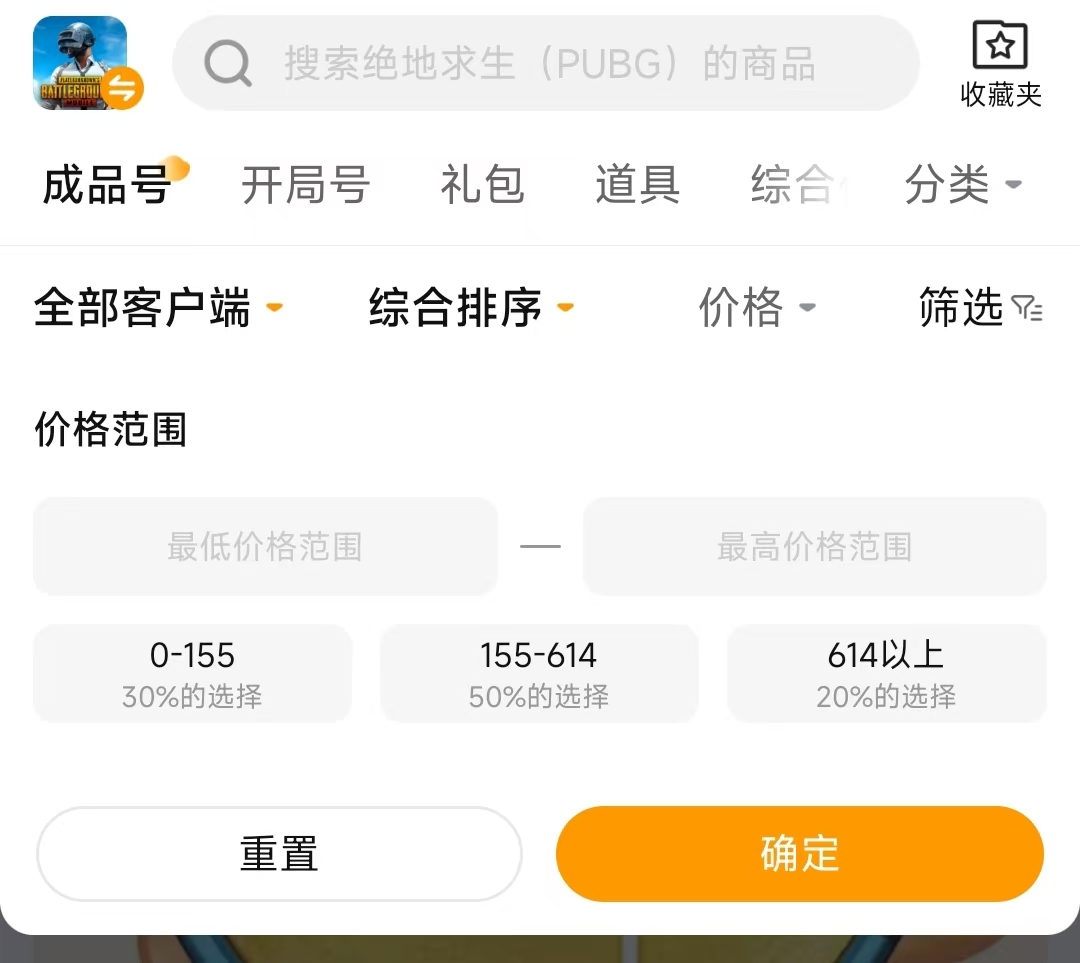
Task: Click the 重置 reset button
Action: pos(279,853)
